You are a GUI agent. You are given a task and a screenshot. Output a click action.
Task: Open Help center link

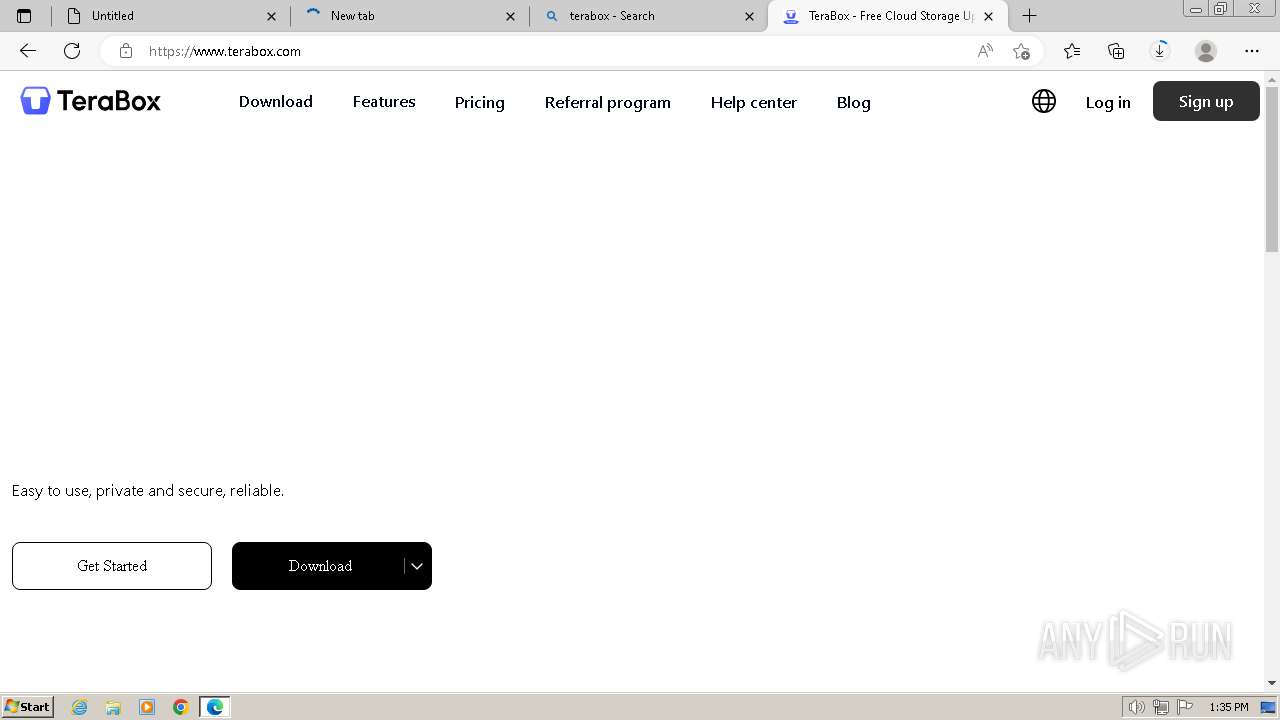coord(754,102)
